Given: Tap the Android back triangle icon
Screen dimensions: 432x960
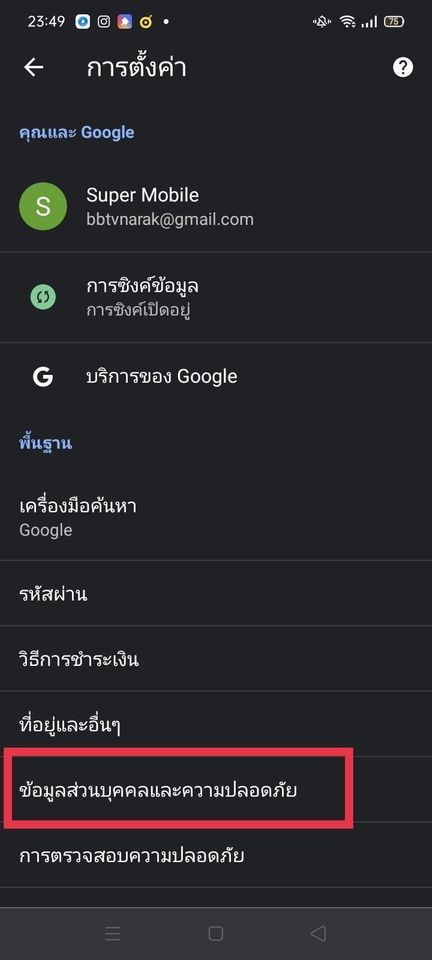Looking at the screenshot, I should pyautogui.click(x=318, y=933).
